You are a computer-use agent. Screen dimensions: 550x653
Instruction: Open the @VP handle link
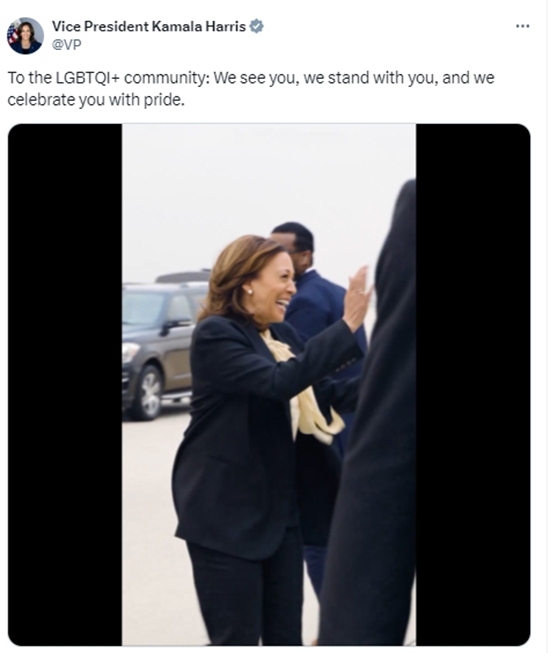coord(66,45)
